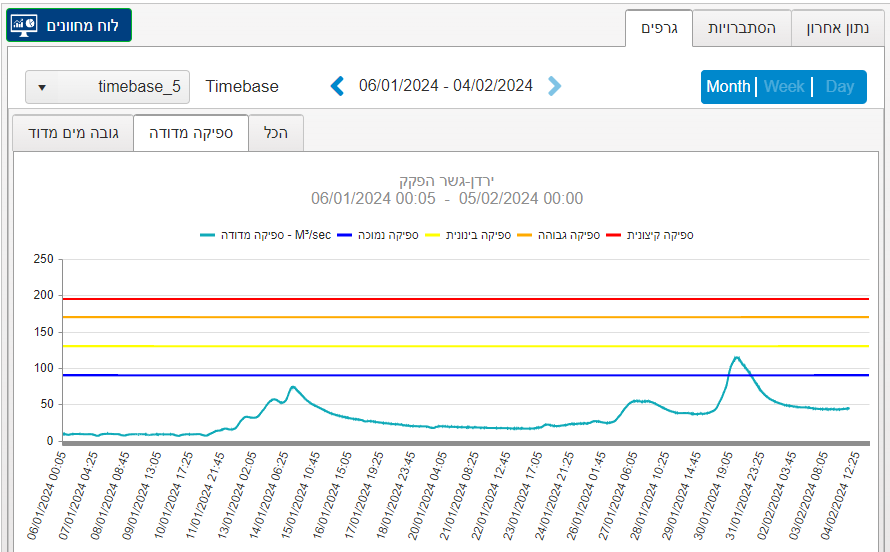This screenshot has width=890, height=552.
Task: Advance to the next date range arrow
Action: [x=555, y=86]
